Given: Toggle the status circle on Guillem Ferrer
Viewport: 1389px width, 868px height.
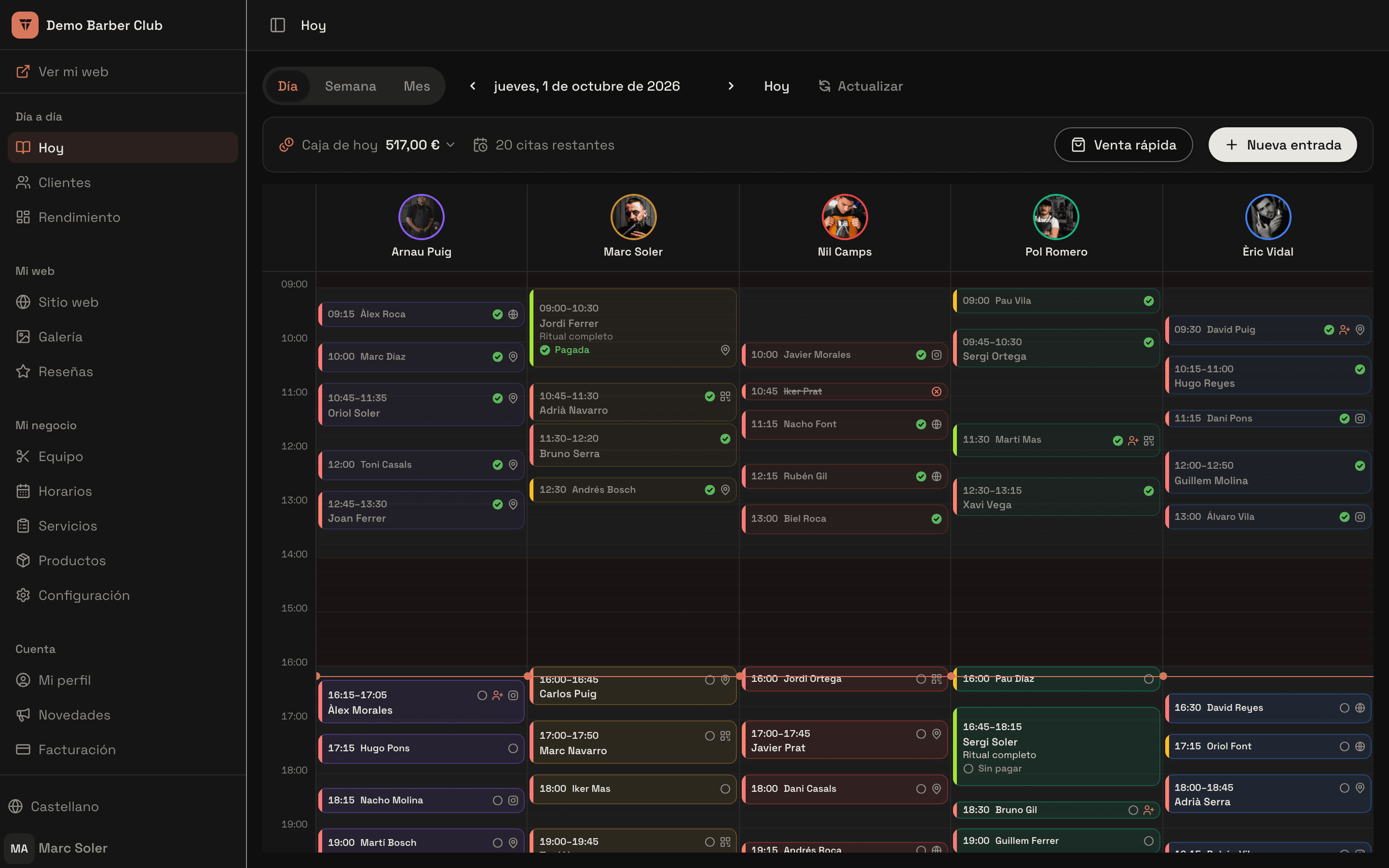Looking at the screenshot, I should click(1148, 841).
